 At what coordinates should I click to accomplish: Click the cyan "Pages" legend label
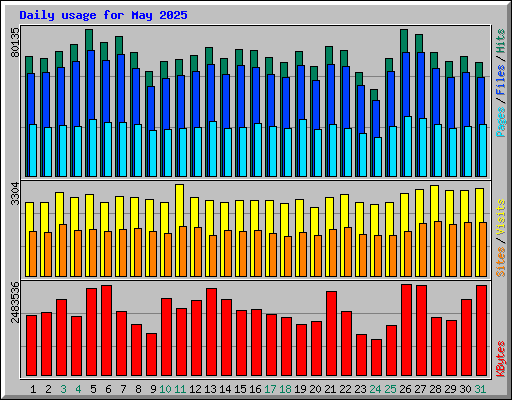pos(501,122)
